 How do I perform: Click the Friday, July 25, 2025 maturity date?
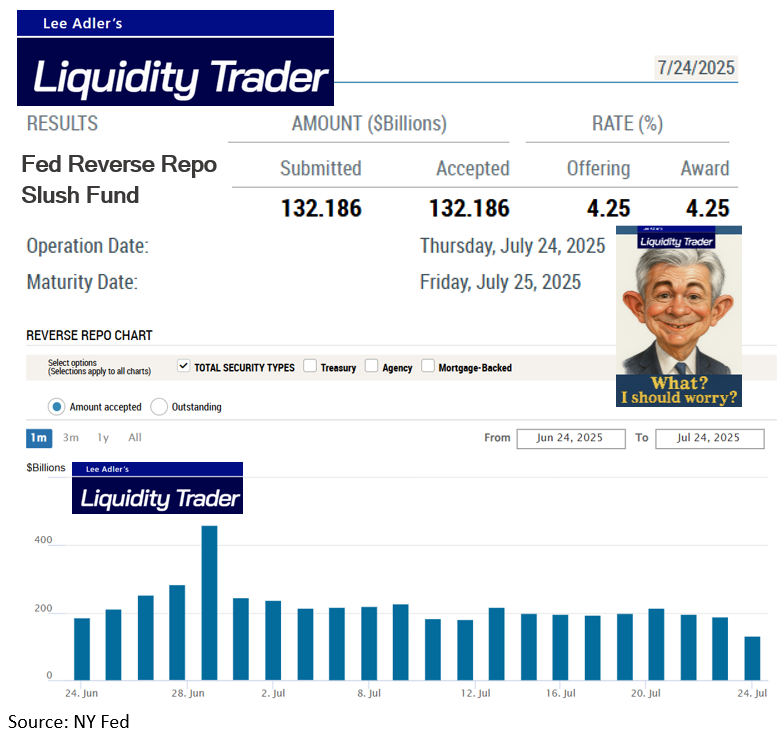500,282
